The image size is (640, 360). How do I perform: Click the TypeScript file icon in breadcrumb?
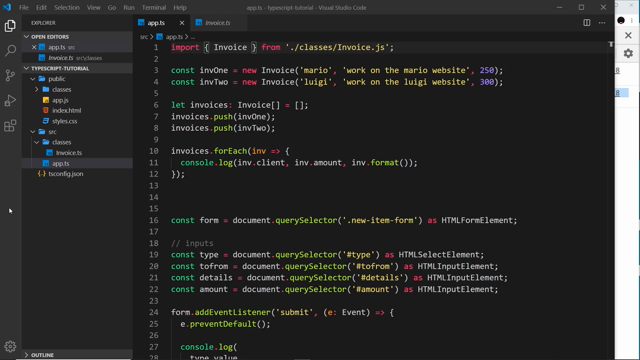click(x=160, y=37)
